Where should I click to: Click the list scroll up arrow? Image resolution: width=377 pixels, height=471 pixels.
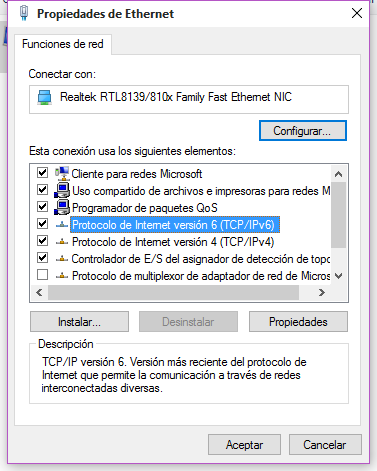pos(339,174)
